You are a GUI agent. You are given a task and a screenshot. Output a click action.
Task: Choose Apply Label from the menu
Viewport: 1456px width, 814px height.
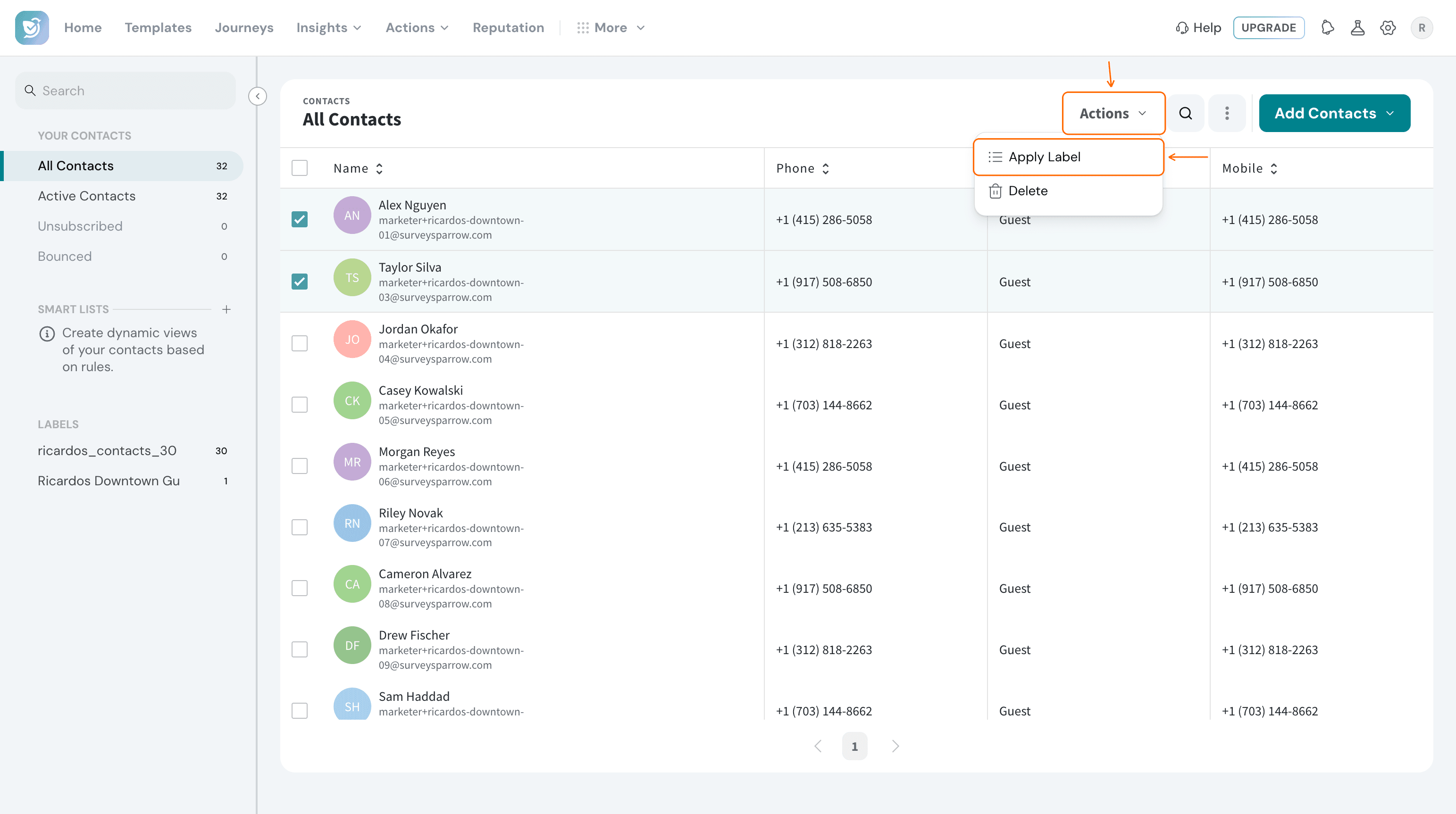click(x=1068, y=157)
